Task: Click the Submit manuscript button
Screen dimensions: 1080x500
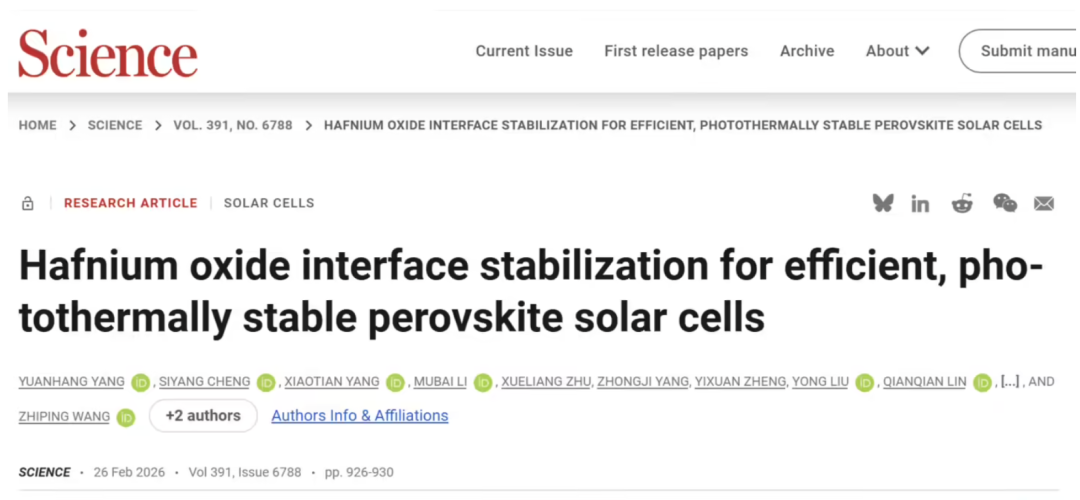Action: tap(1018, 51)
